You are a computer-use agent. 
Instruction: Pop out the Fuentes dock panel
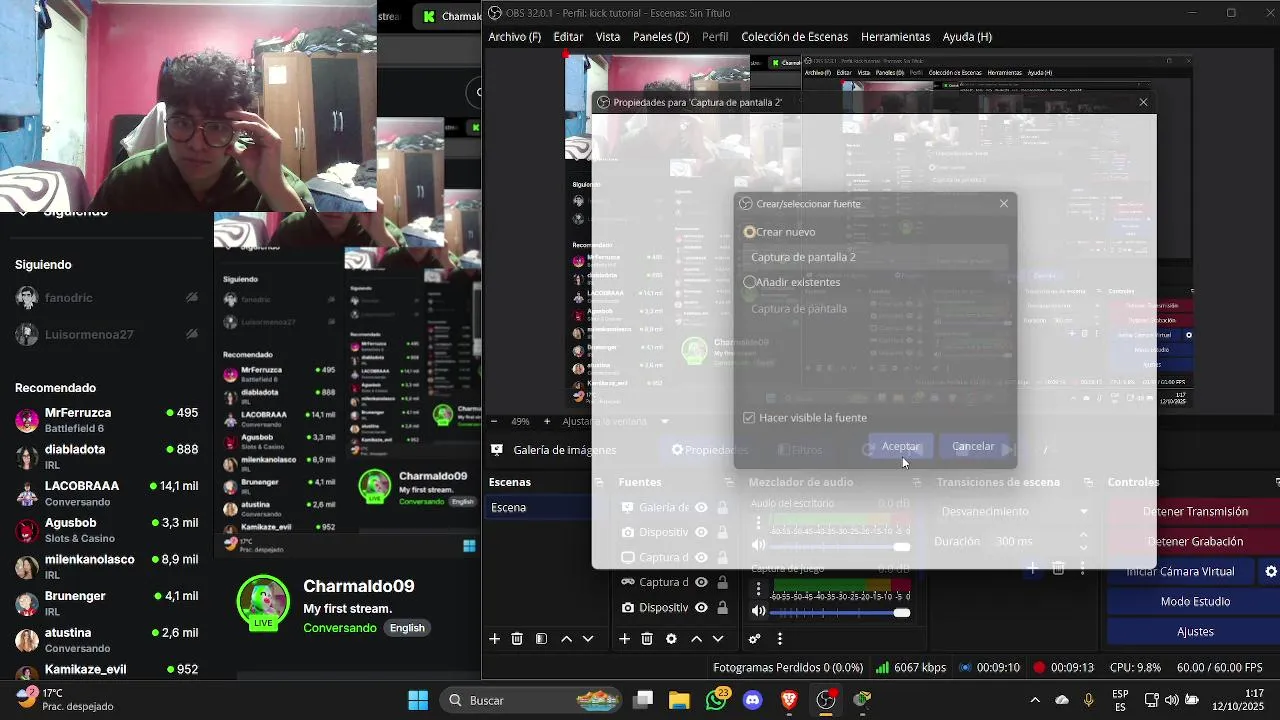coord(729,482)
